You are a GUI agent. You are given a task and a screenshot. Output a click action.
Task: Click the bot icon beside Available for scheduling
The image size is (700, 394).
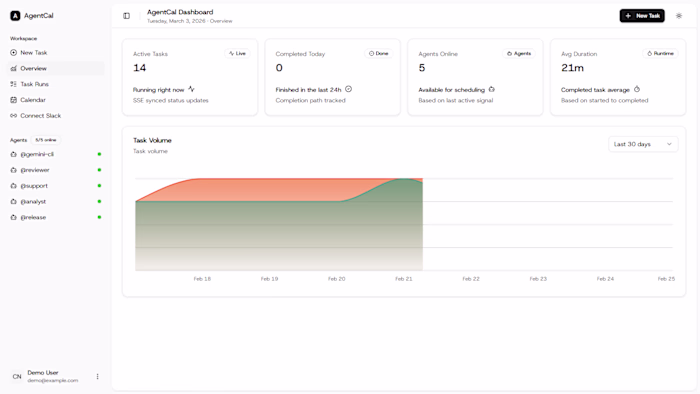492,89
